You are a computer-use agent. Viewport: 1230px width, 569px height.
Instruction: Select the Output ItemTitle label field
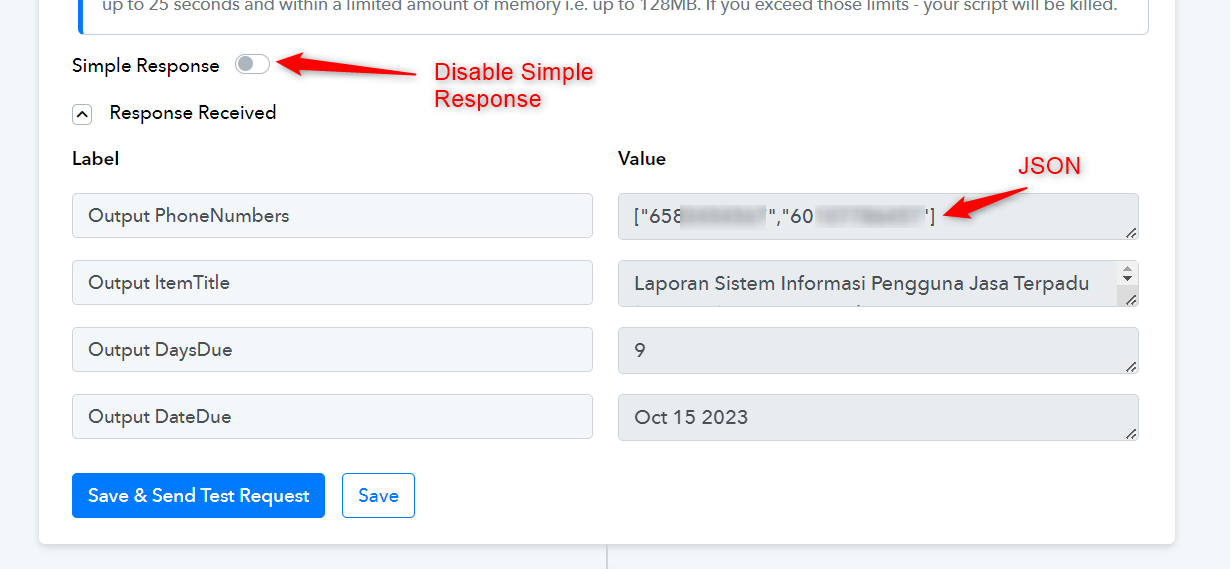(332, 282)
